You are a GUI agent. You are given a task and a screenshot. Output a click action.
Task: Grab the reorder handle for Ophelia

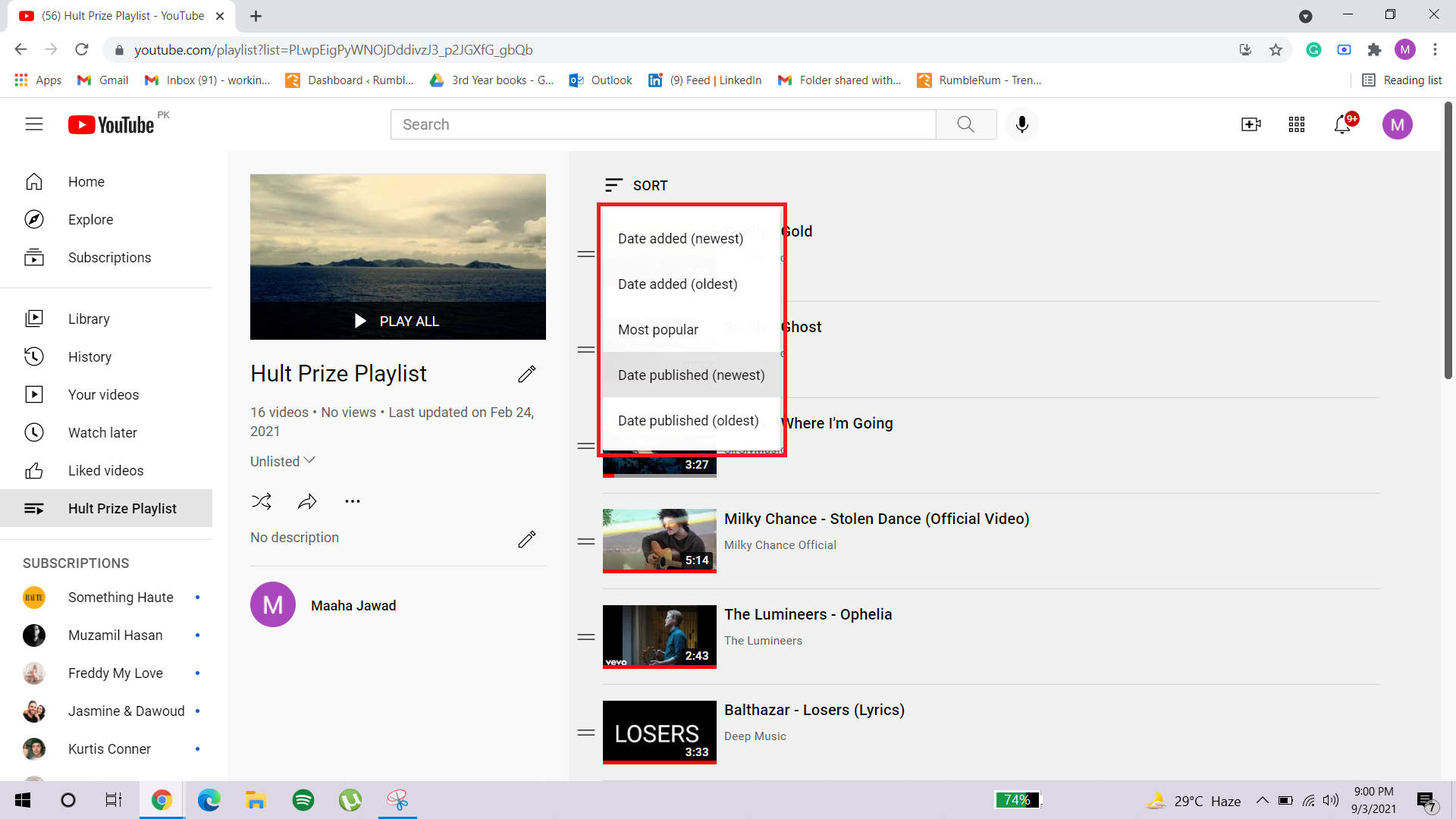586,637
